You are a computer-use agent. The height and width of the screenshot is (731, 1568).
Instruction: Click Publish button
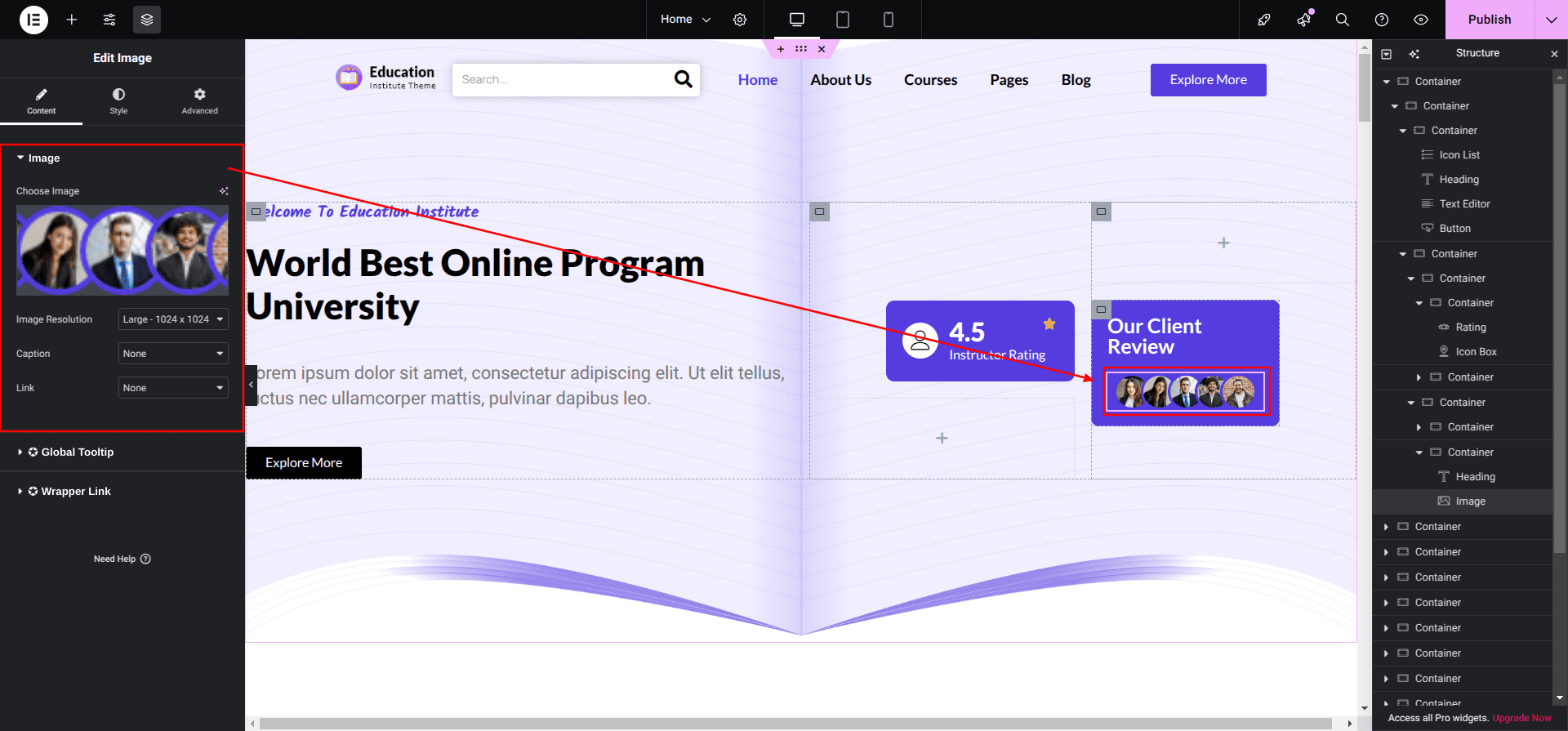point(1490,20)
